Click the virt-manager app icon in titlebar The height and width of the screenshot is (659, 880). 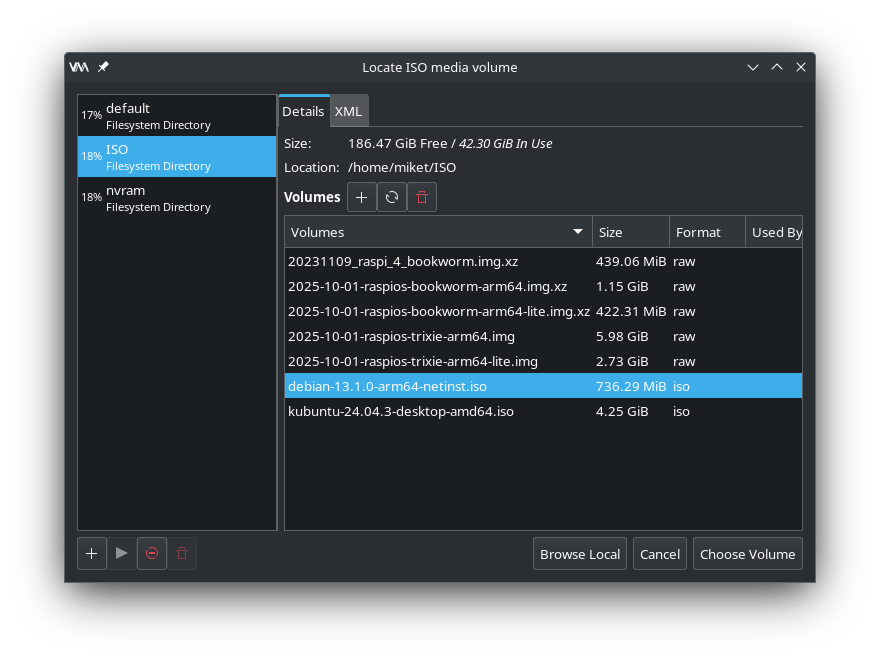click(79, 67)
